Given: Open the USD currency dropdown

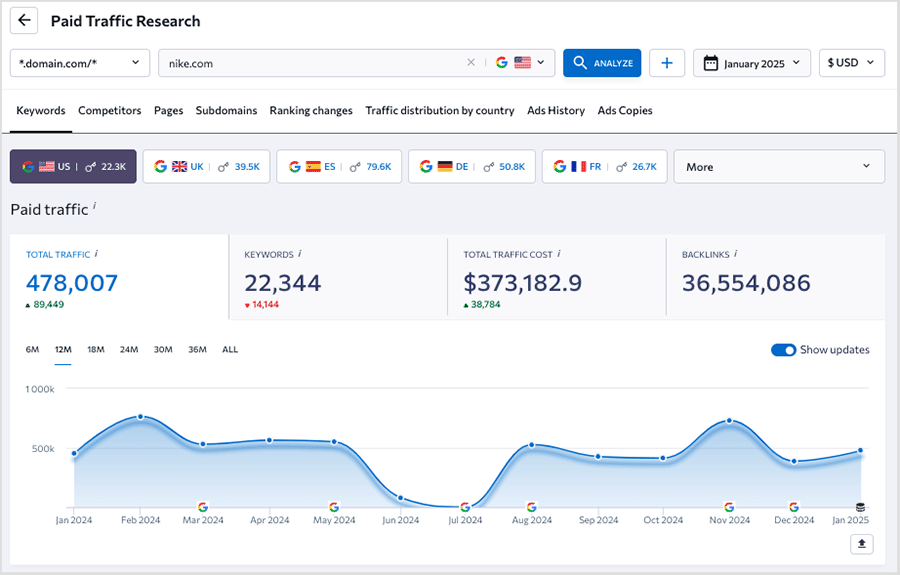Looking at the screenshot, I should click(852, 63).
